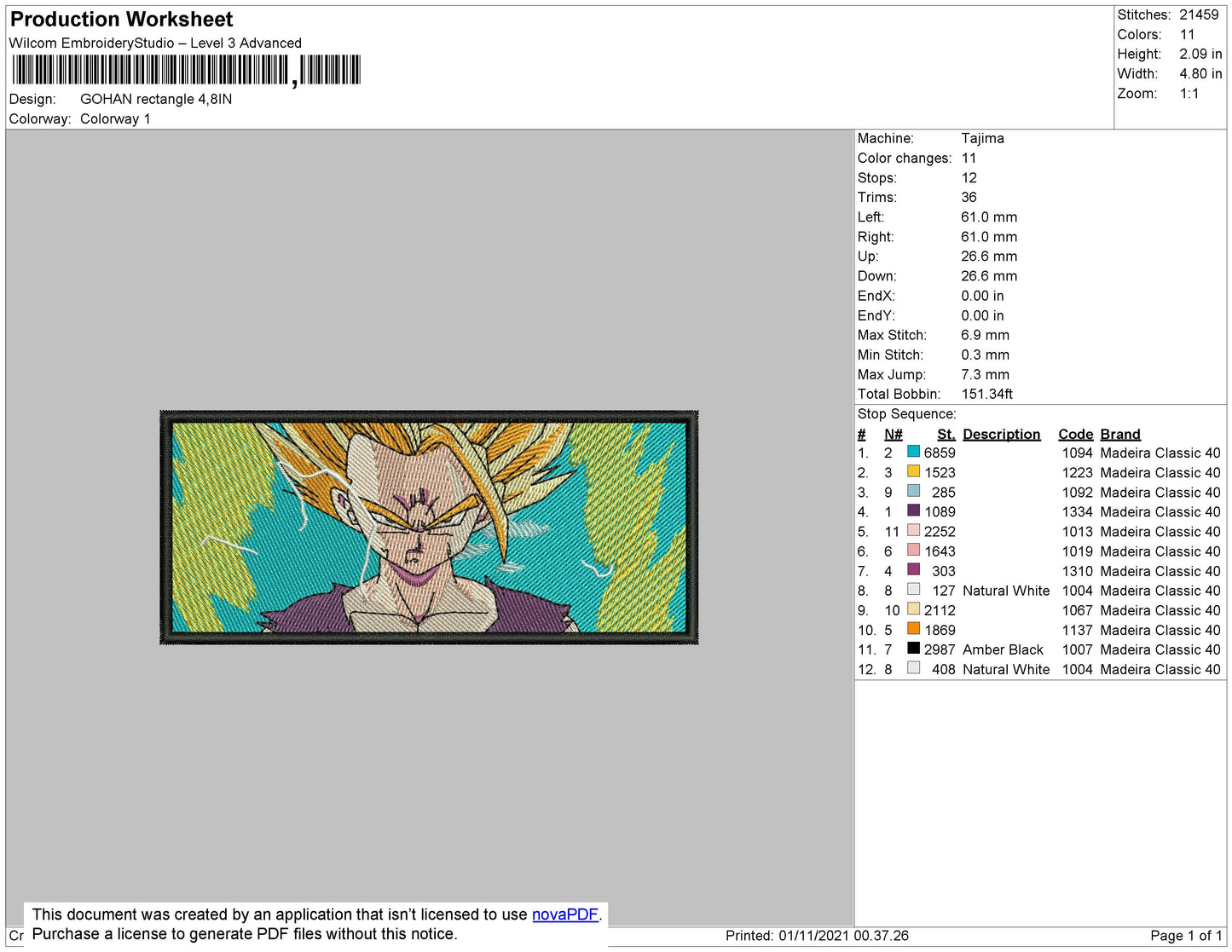Image resolution: width=1232 pixels, height=952 pixels.
Task: Click the magenta swatch for code 1310
Action: pos(913,569)
